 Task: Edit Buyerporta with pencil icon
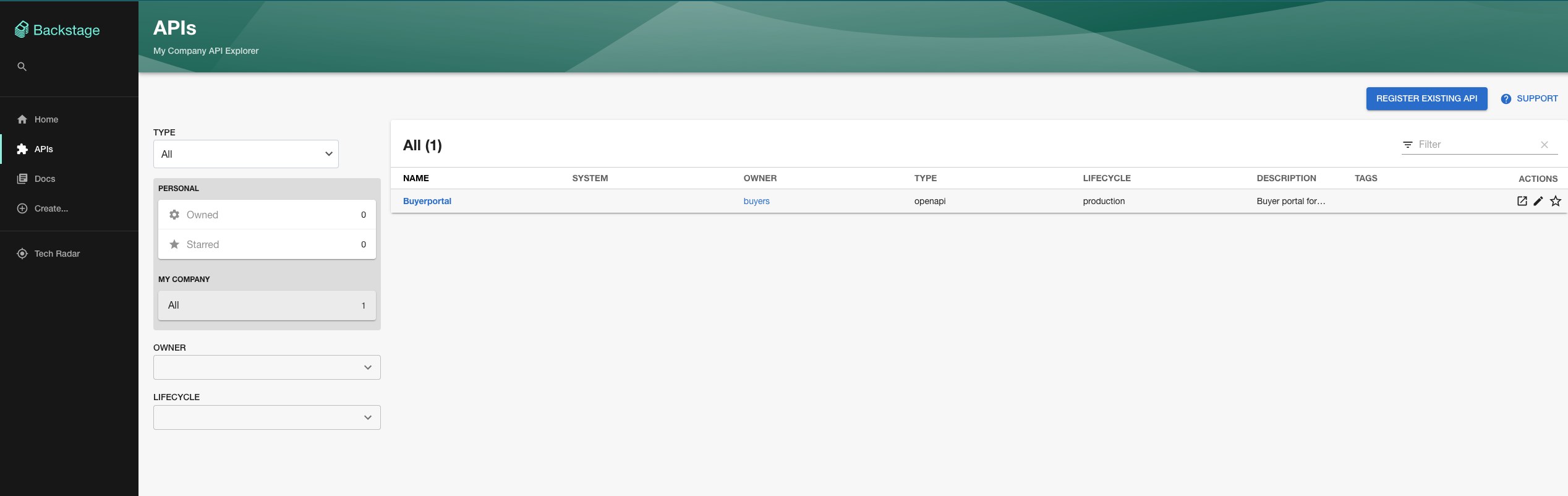click(1538, 201)
